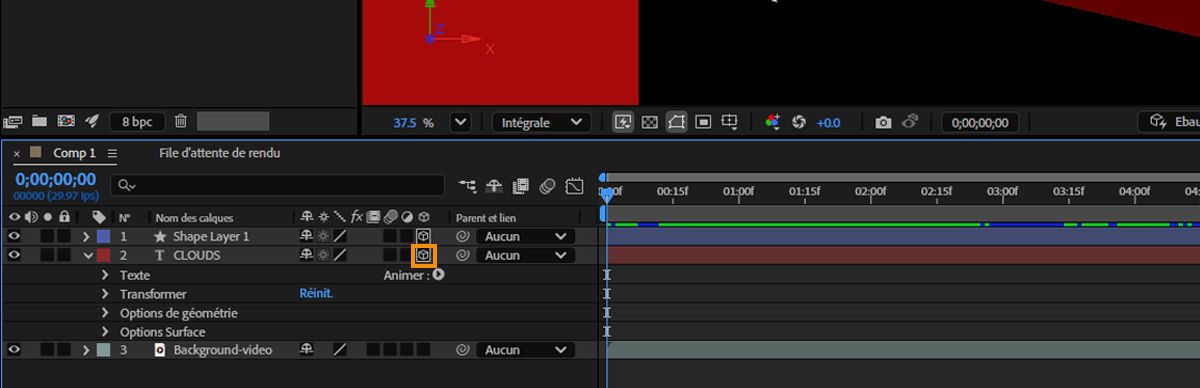
Task: Toggle 3D layer switch for Shape Layer 1
Action: click(x=424, y=237)
